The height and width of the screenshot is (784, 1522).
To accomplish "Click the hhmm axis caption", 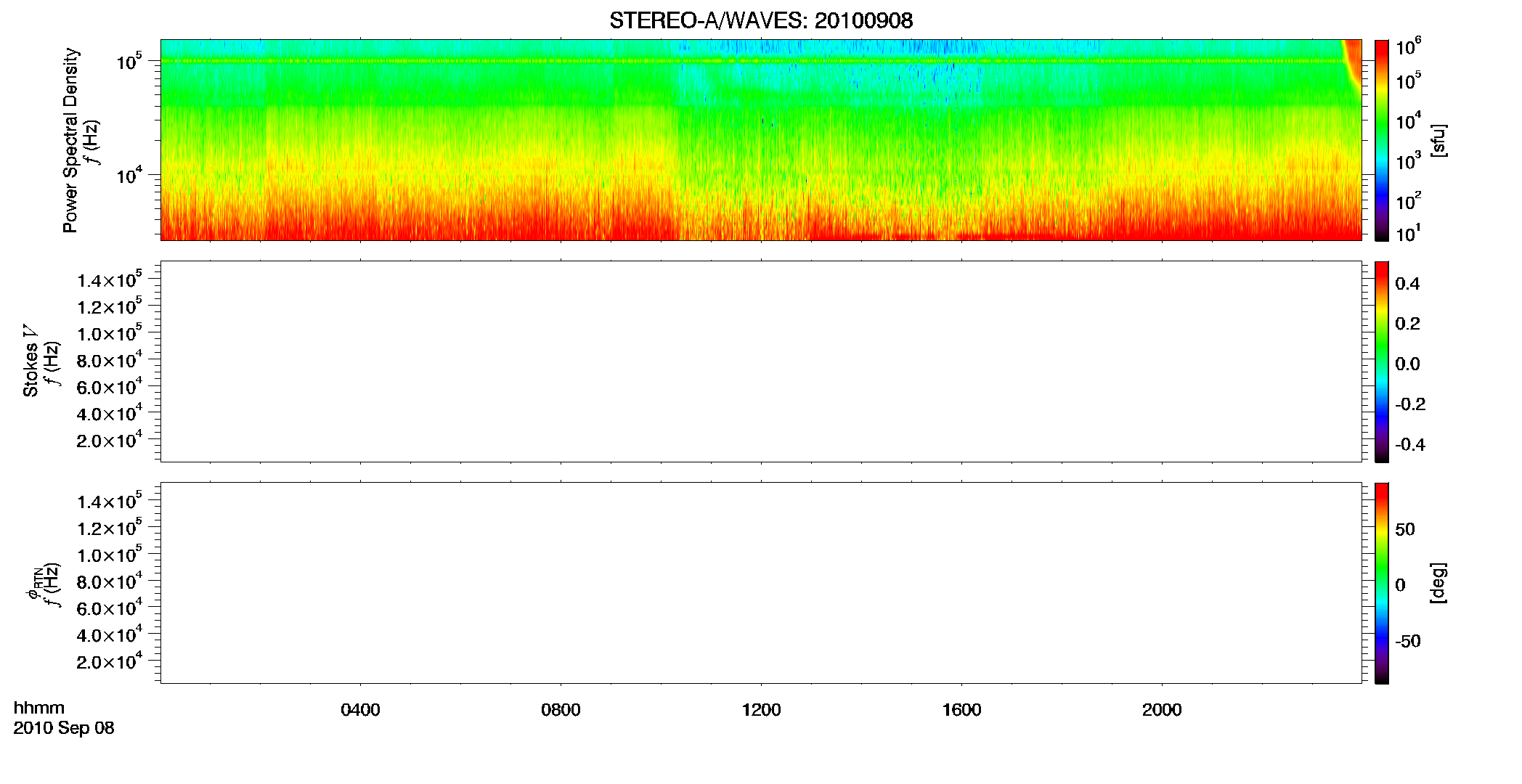I will click(x=39, y=708).
